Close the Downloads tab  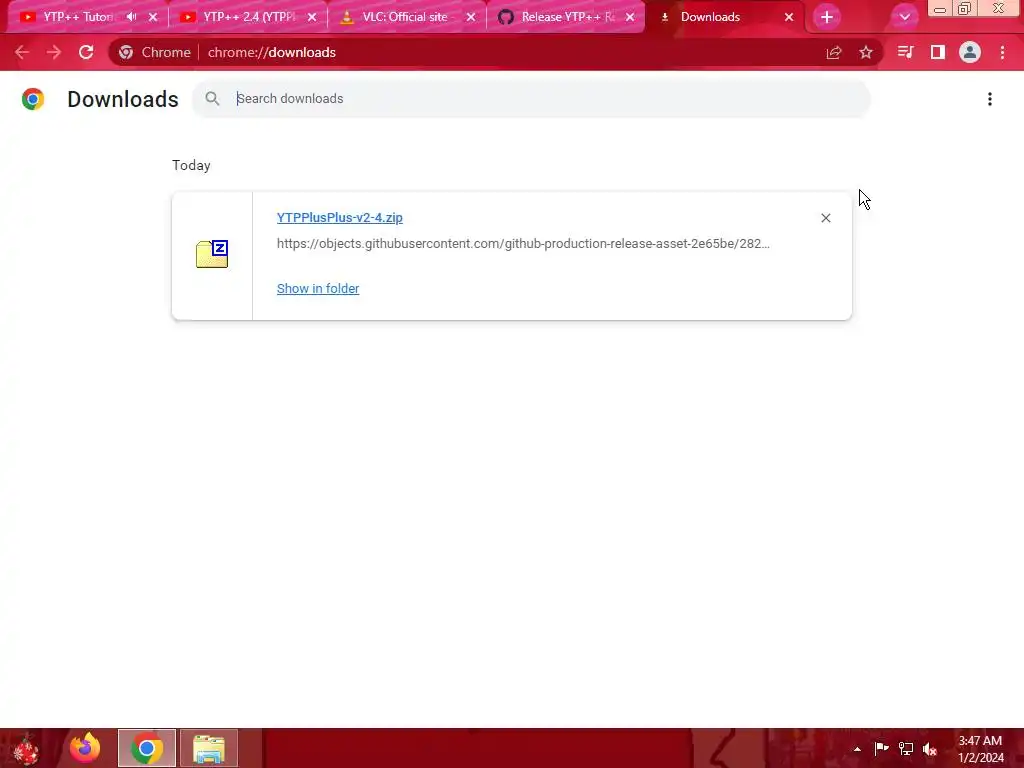point(789,17)
